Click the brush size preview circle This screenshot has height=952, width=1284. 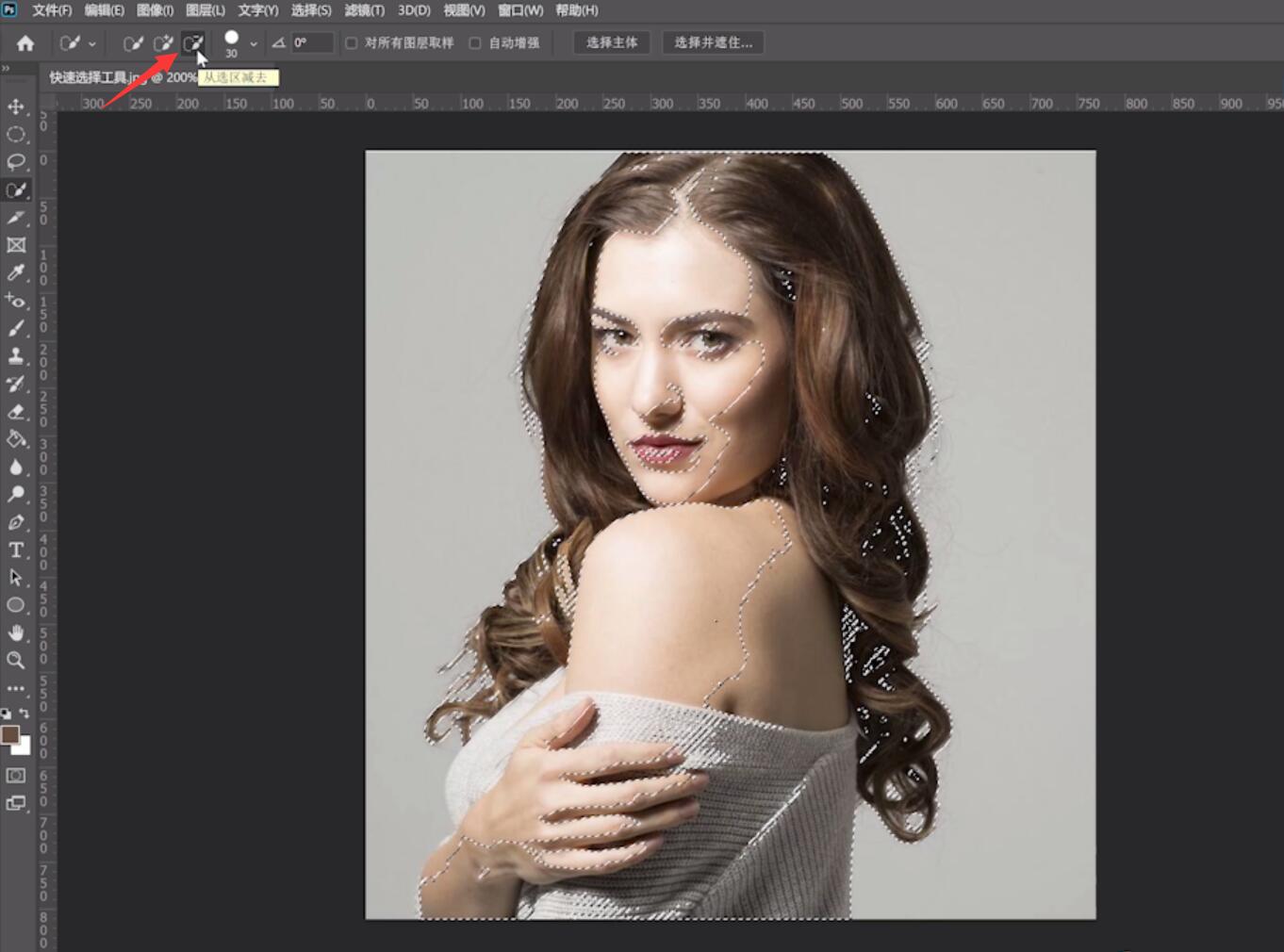pyautogui.click(x=231, y=38)
